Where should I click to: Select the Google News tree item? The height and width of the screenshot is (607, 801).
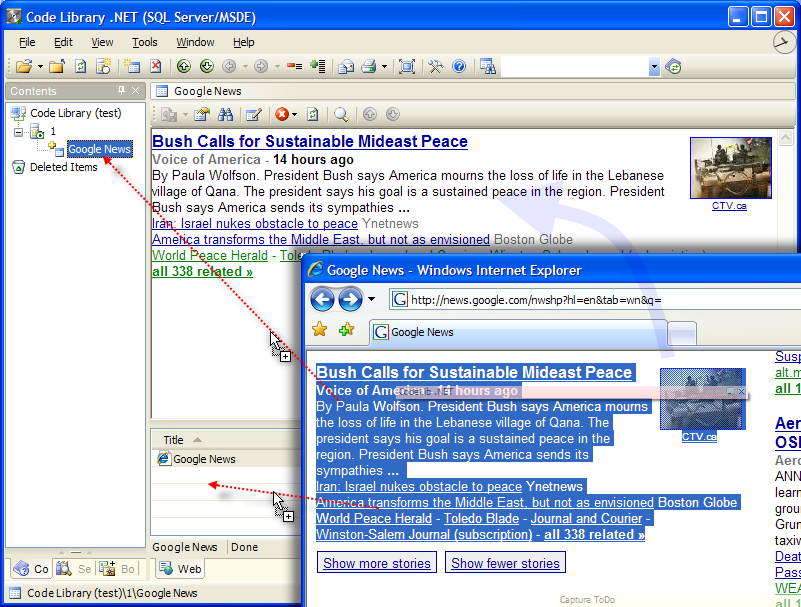(100, 149)
